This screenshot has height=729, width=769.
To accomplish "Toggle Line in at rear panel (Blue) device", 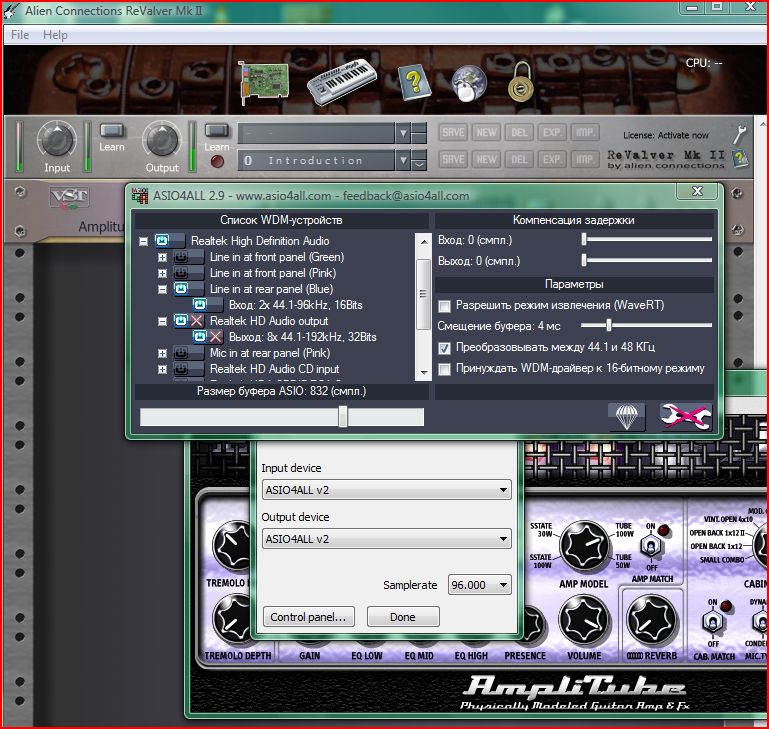I will click(189, 288).
